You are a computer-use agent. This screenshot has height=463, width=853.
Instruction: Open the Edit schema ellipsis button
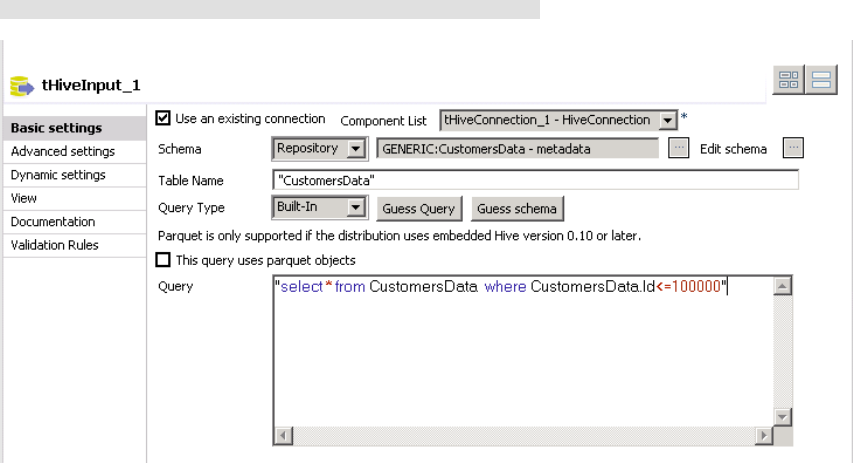tap(793, 148)
